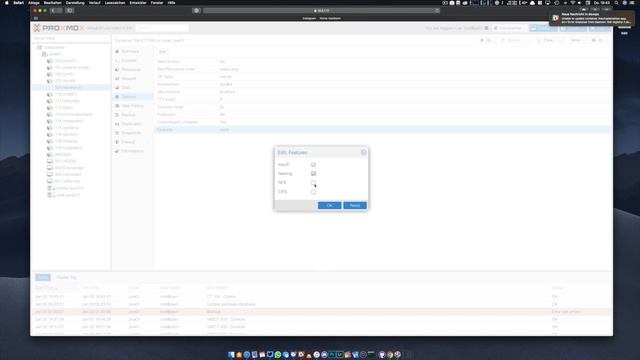Switch to the Tasks log tab
This screenshot has width=640, height=360.
tap(42, 277)
